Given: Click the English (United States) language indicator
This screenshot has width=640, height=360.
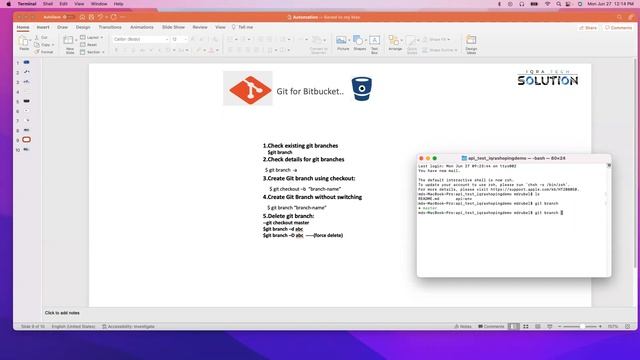Looking at the screenshot, I should (73, 327).
